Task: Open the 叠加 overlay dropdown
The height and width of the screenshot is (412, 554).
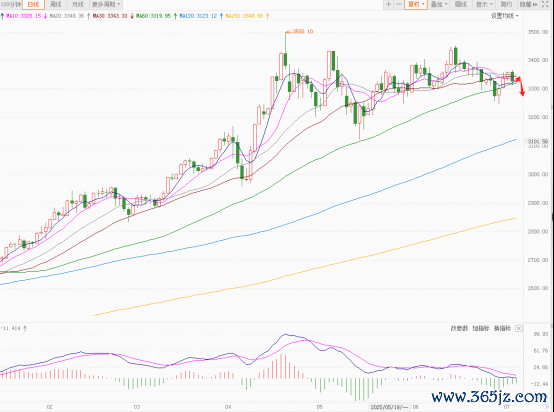Action: click(439, 4)
